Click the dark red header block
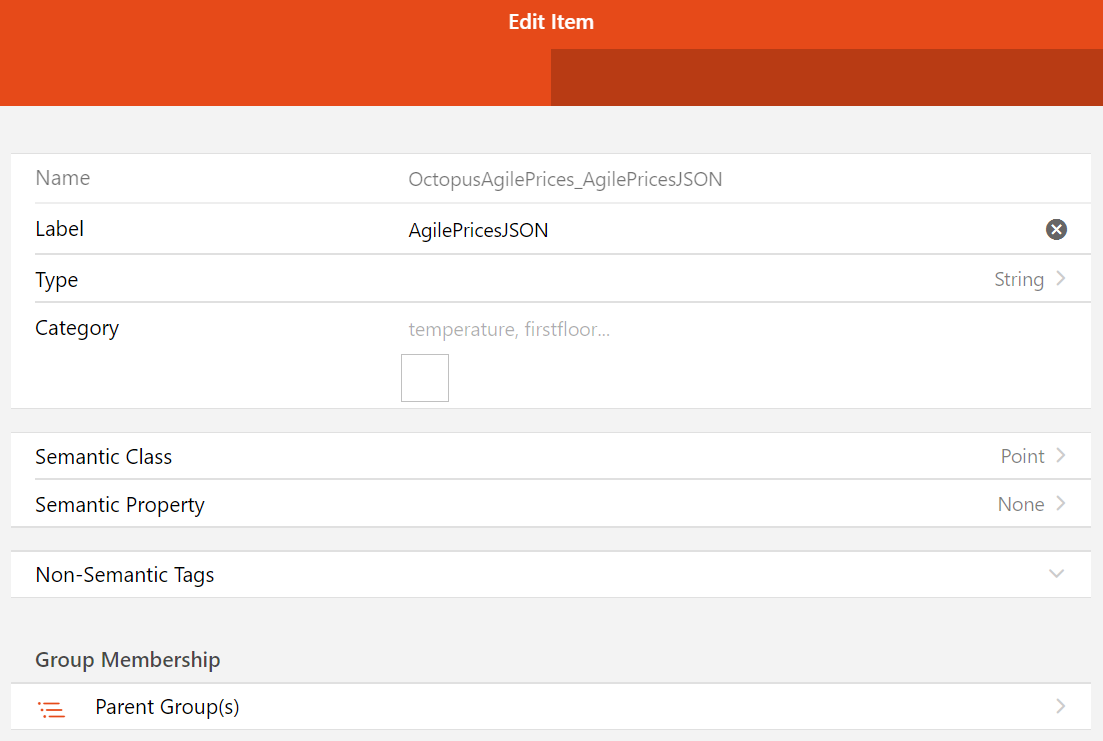 pyautogui.click(x=826, y=77)
